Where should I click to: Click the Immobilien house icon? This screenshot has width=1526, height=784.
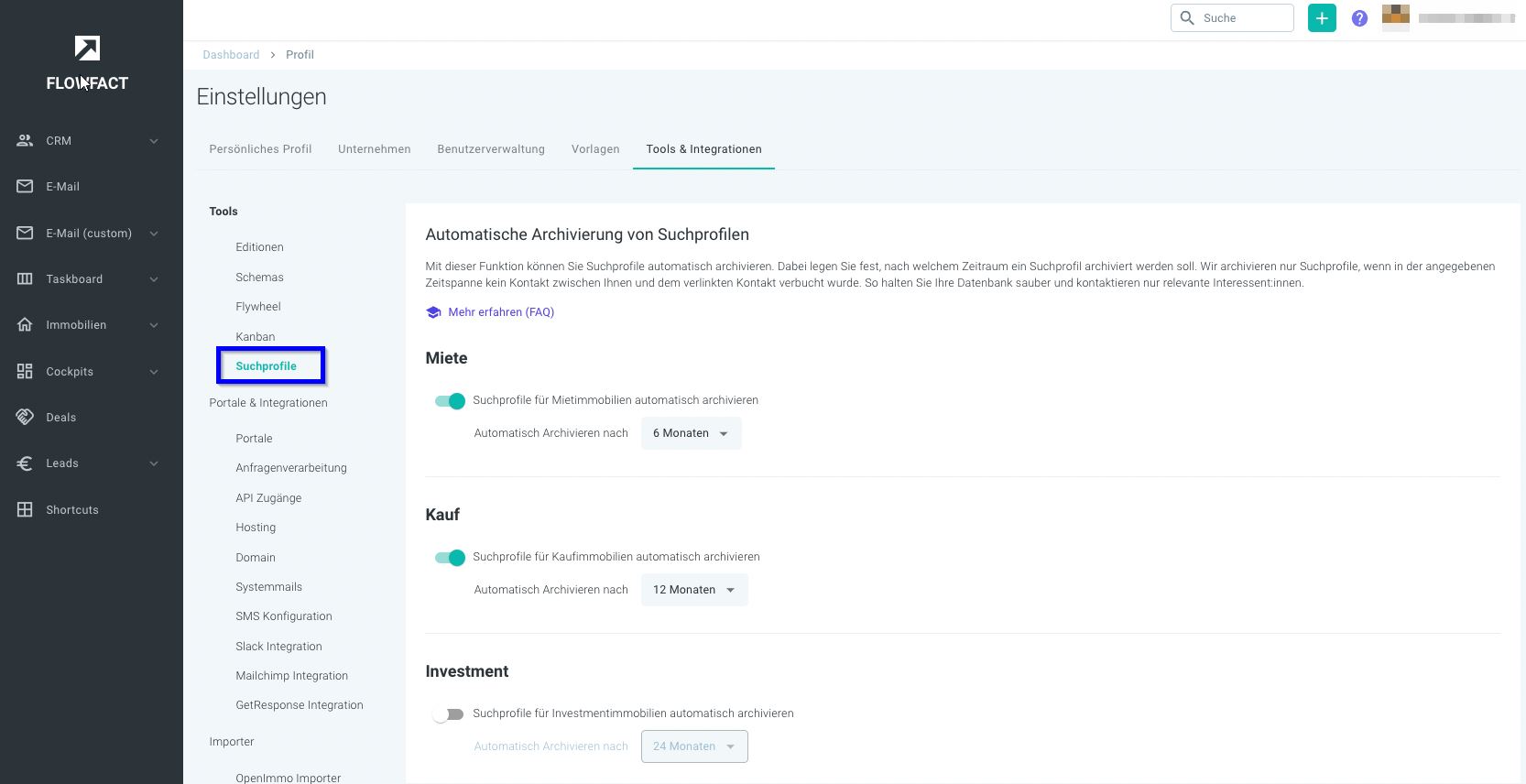click(x=25, y=325)
